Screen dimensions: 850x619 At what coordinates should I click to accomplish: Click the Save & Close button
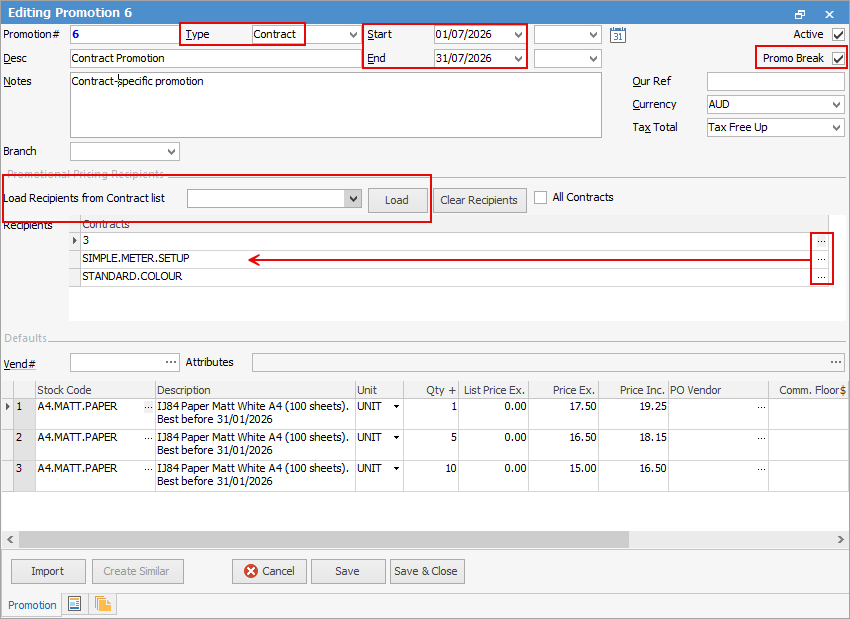pos(427,571)
